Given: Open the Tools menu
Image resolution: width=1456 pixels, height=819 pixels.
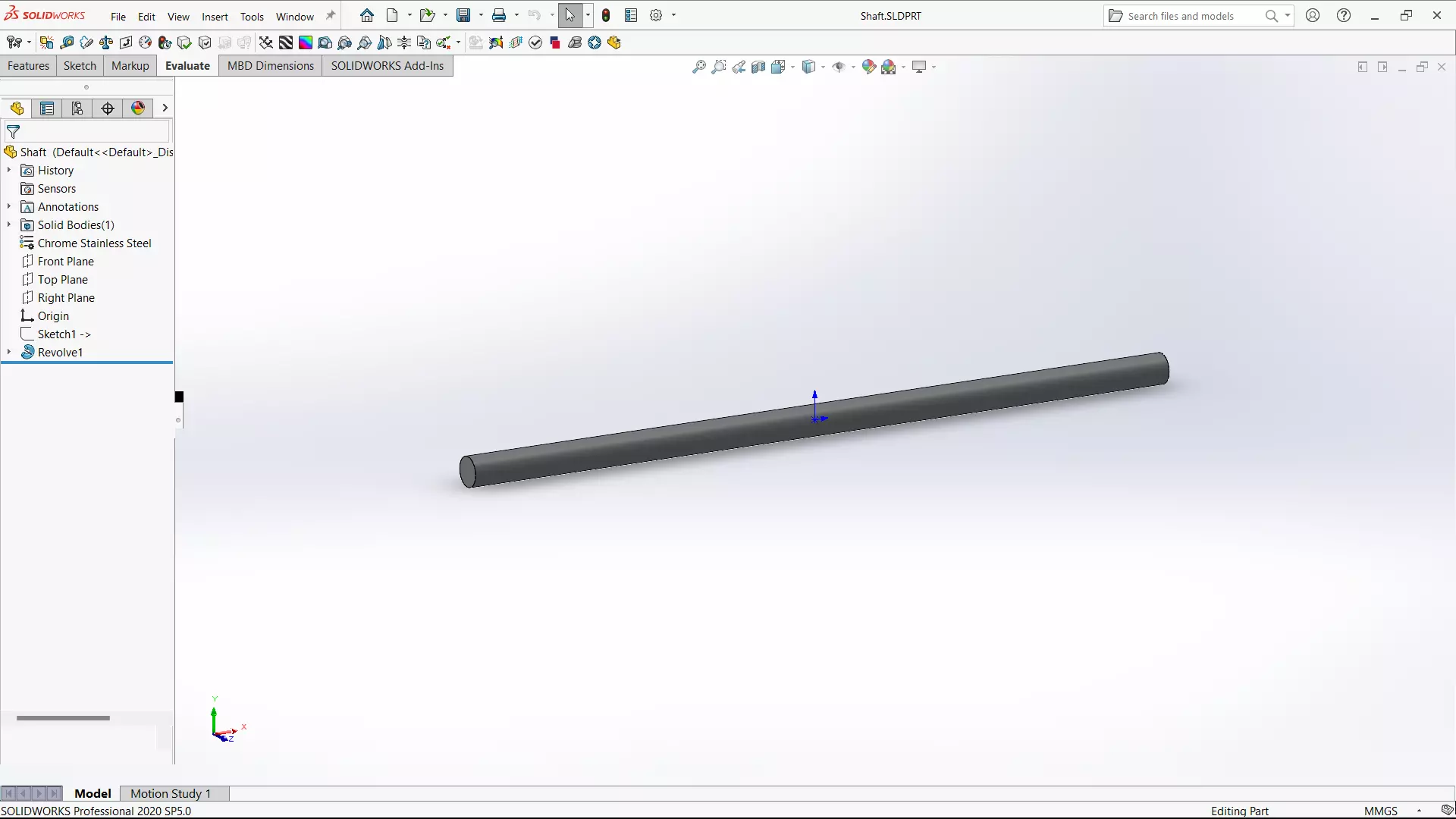Looking at the screenshot, I should click(252, 16).
